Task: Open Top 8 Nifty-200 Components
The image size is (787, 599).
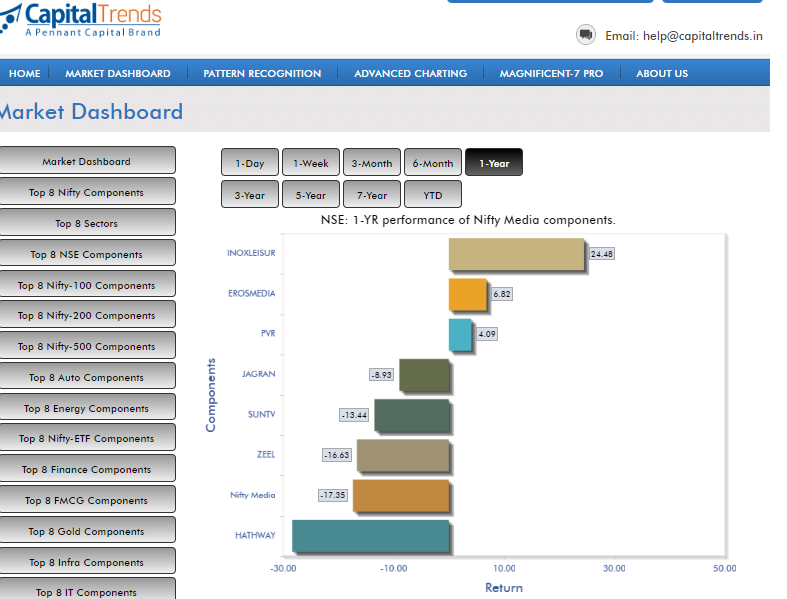Action: [86, 315]
